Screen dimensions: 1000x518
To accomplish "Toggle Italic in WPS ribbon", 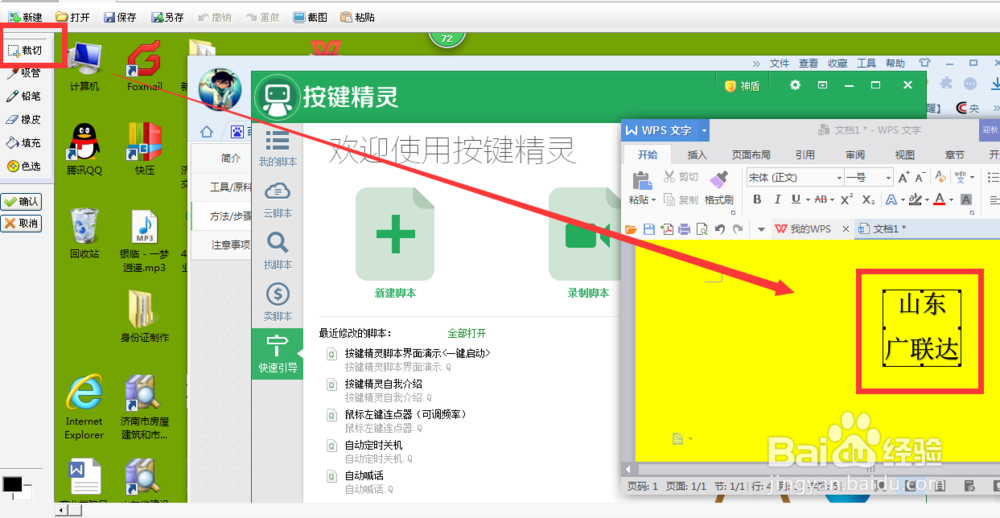I will [777, 200].
